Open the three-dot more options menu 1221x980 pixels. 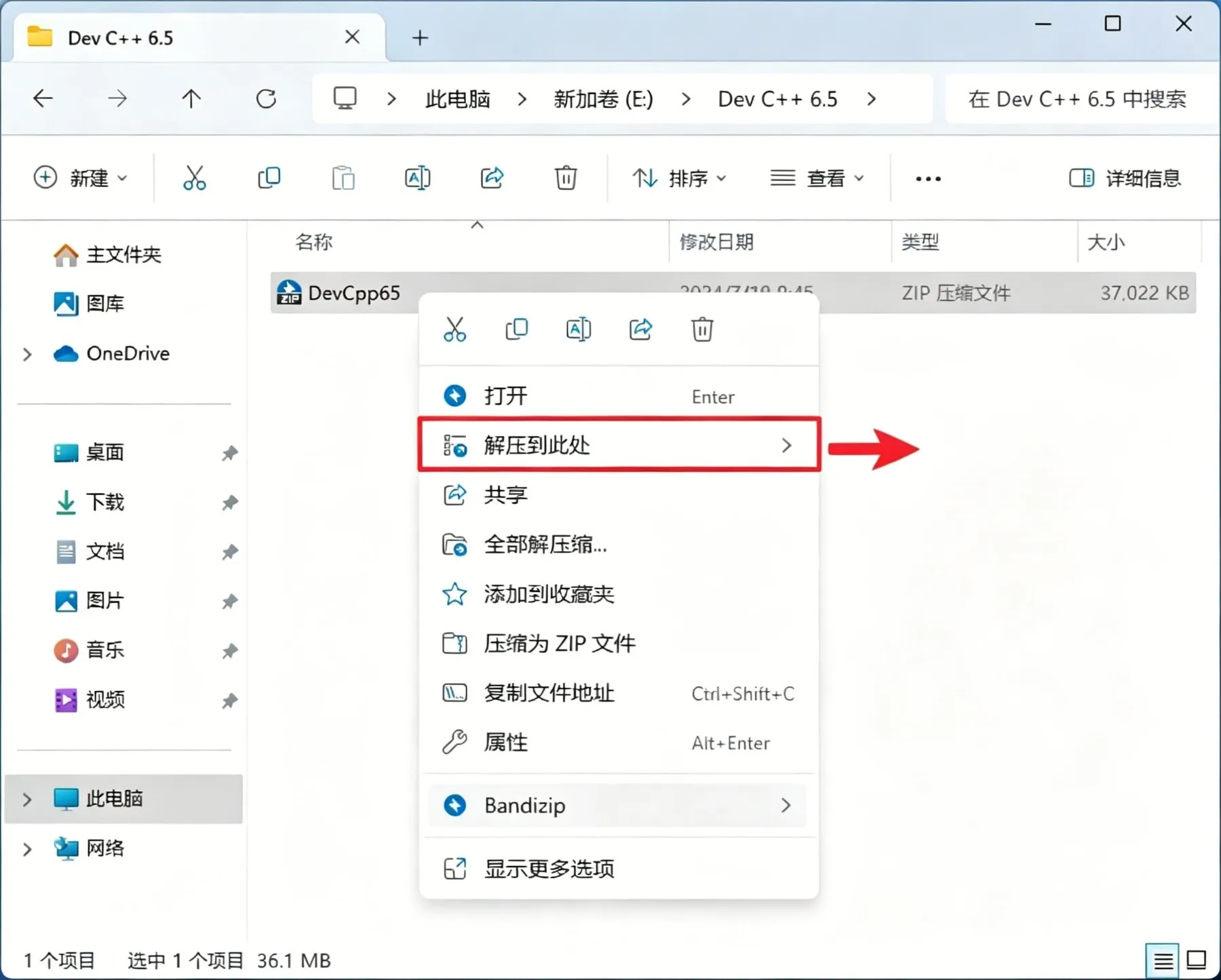pyautogui.click(x=928, y=179)
